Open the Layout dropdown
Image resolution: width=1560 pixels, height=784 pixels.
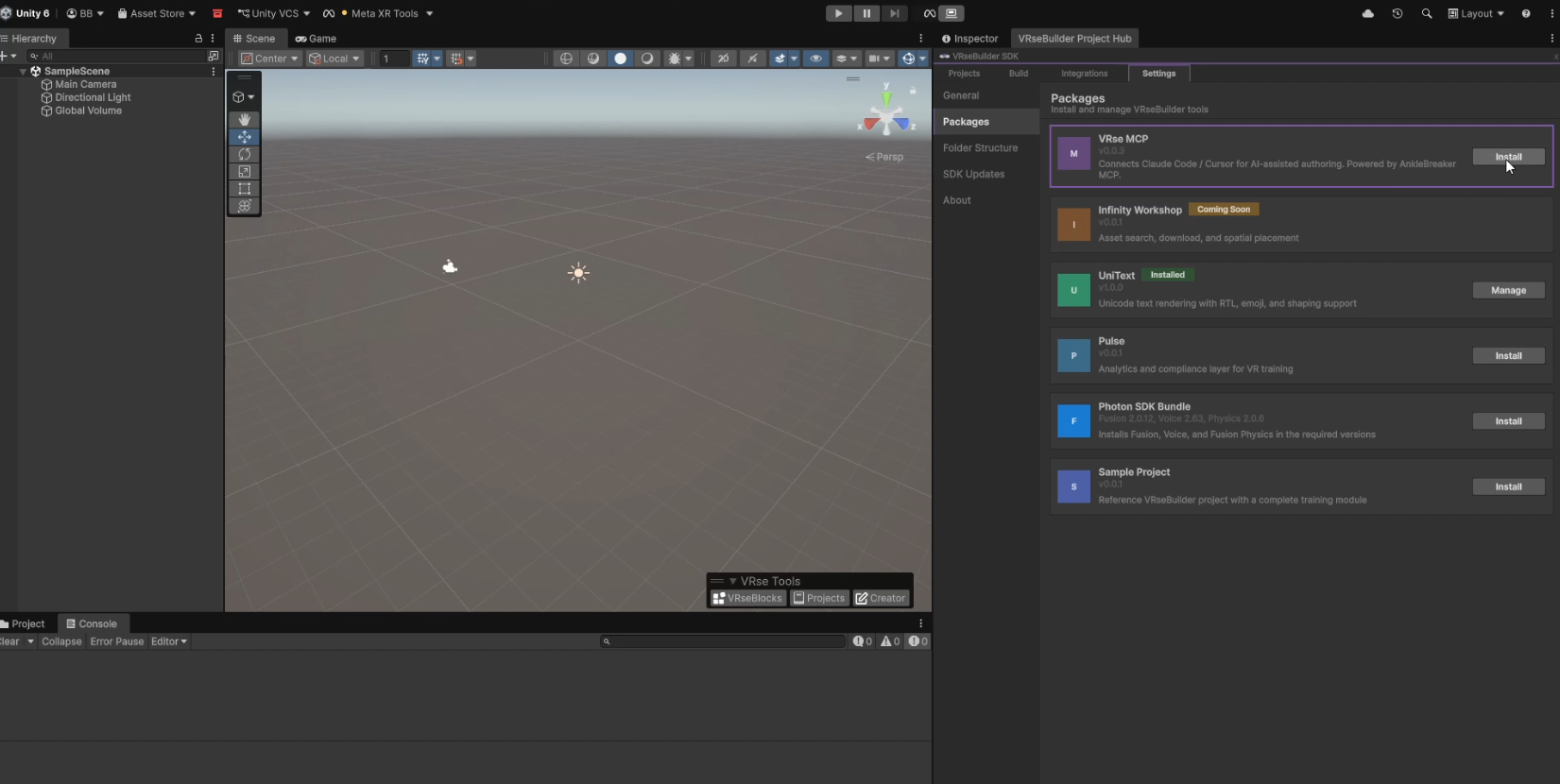tap(1476, 13)
